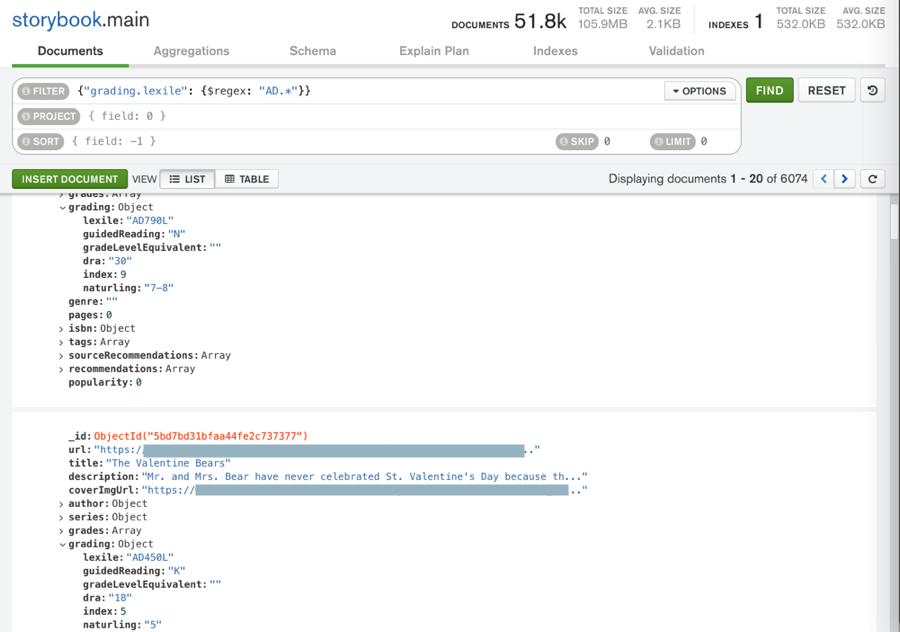Click the guidedReading value "K"
This screenshot has height=632, width=900.
177,571
